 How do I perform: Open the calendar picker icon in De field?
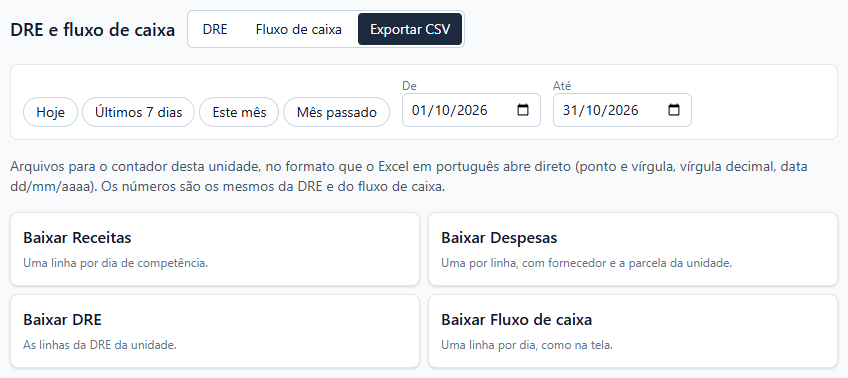click(x=522, y=110)
